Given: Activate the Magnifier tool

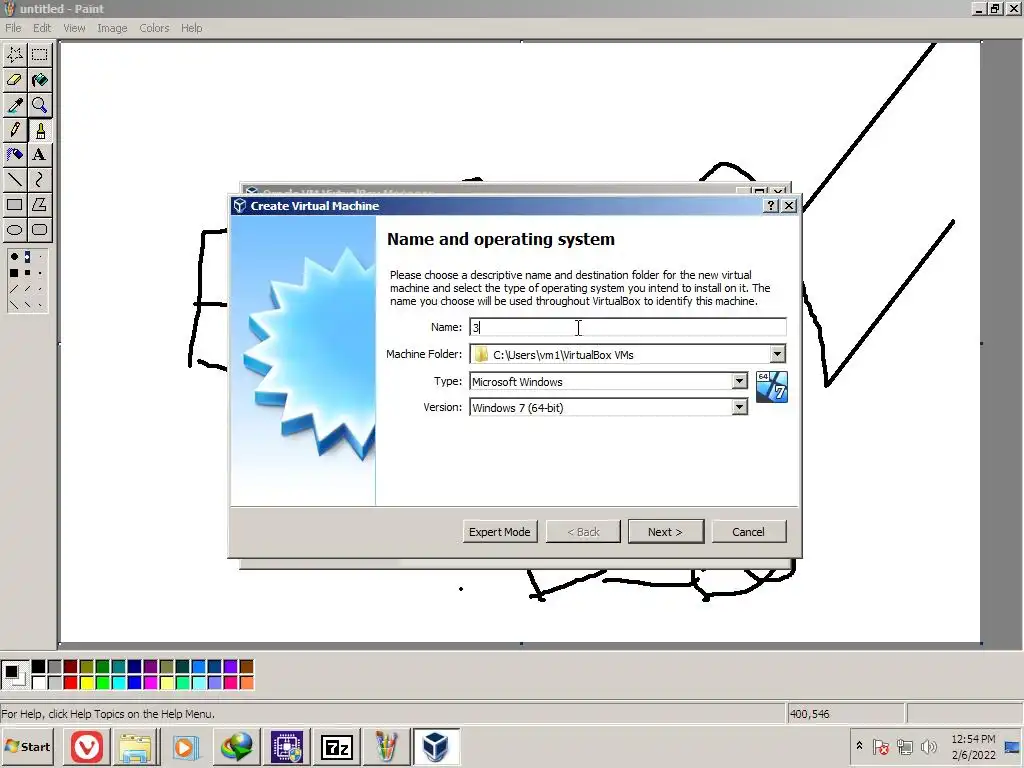Looking at the screenshot, I should 39,105.
